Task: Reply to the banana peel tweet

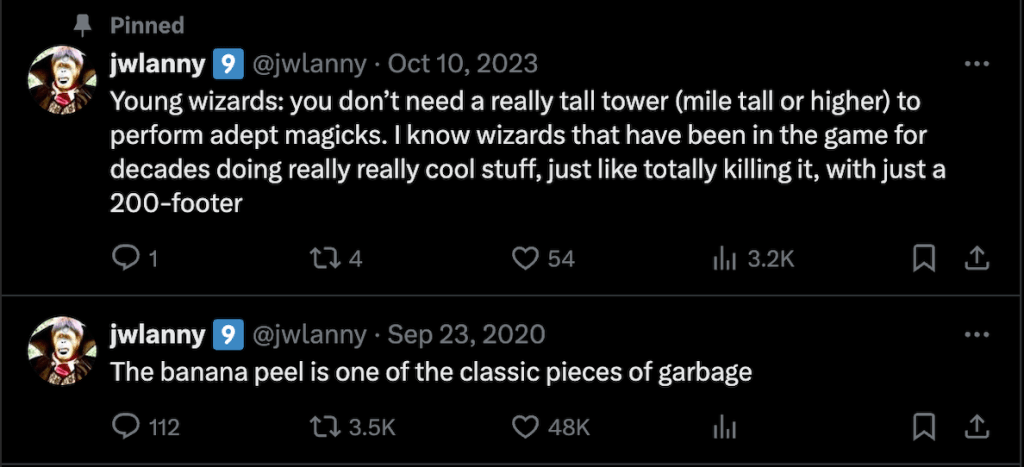Action: pyautogui.click(x=125, y=427)
